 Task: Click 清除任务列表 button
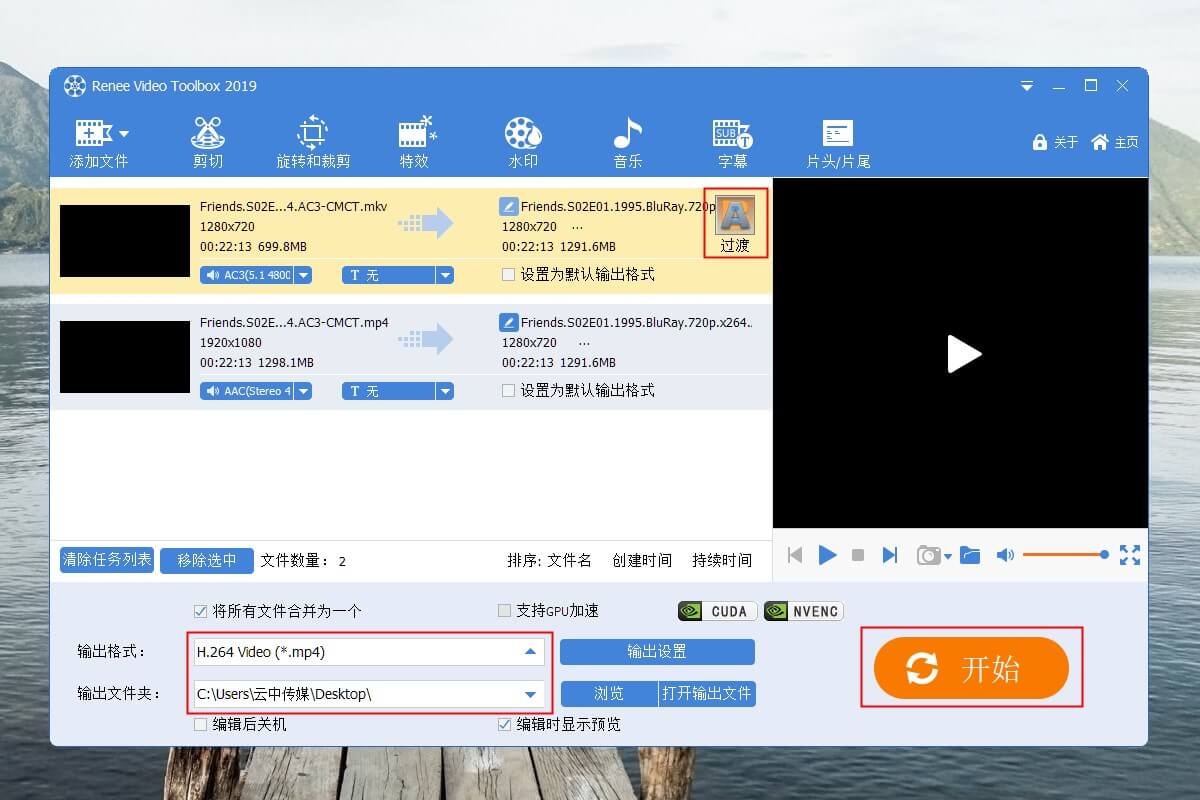[x=107, y=560]
